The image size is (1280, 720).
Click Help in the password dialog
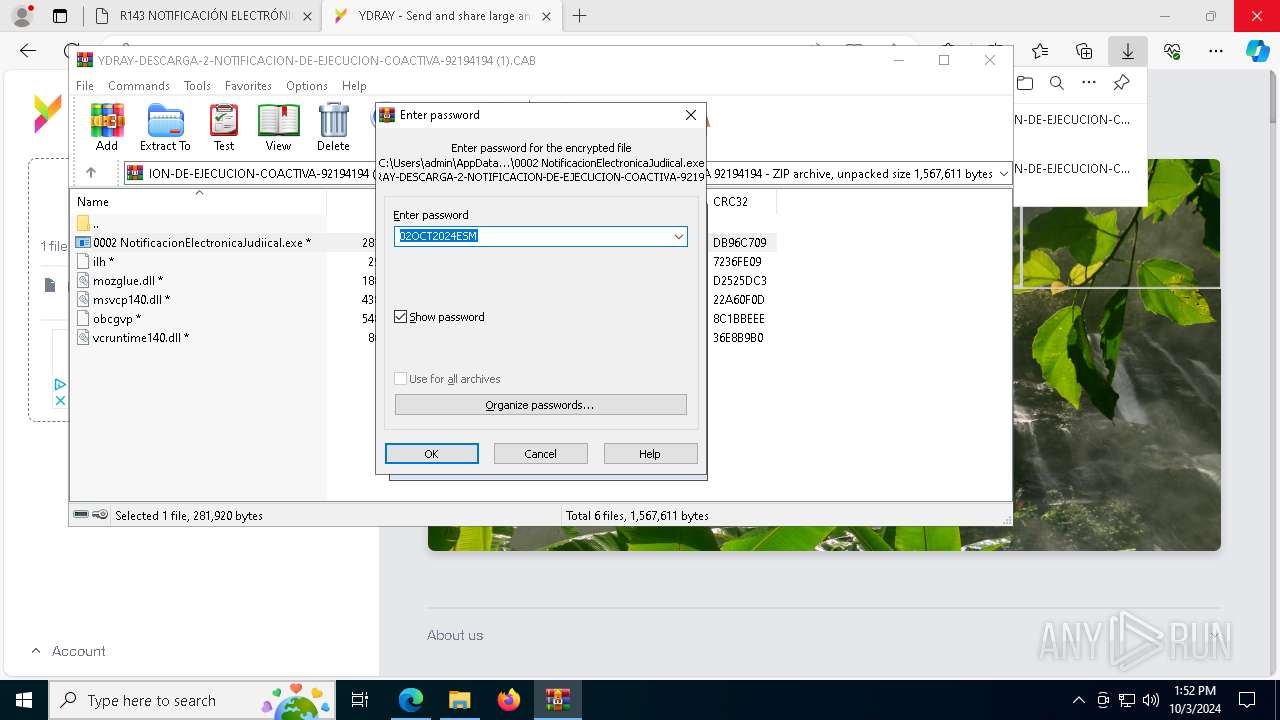point(650,454)
